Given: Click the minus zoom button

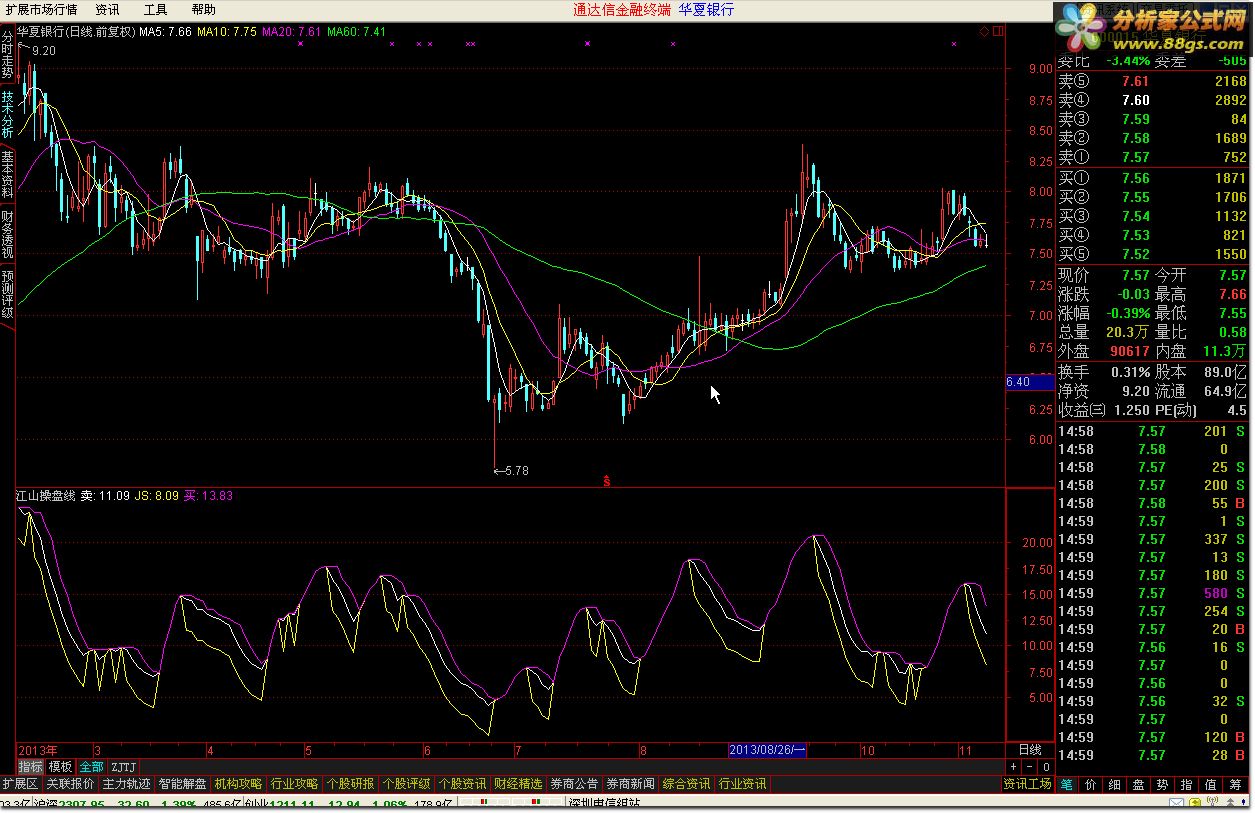Looking at the screenshot, I should coord(1030,767).
